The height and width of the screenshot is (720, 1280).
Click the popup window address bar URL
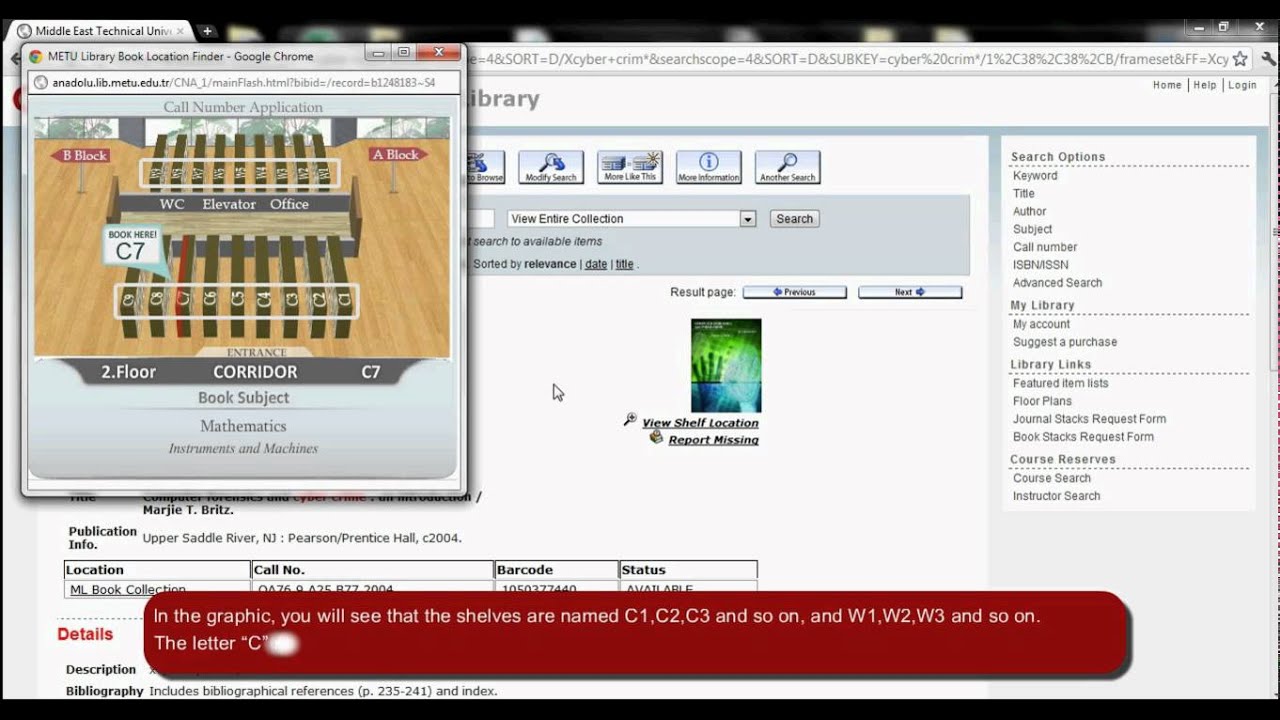pyautogui.click(x=244, y=83)
